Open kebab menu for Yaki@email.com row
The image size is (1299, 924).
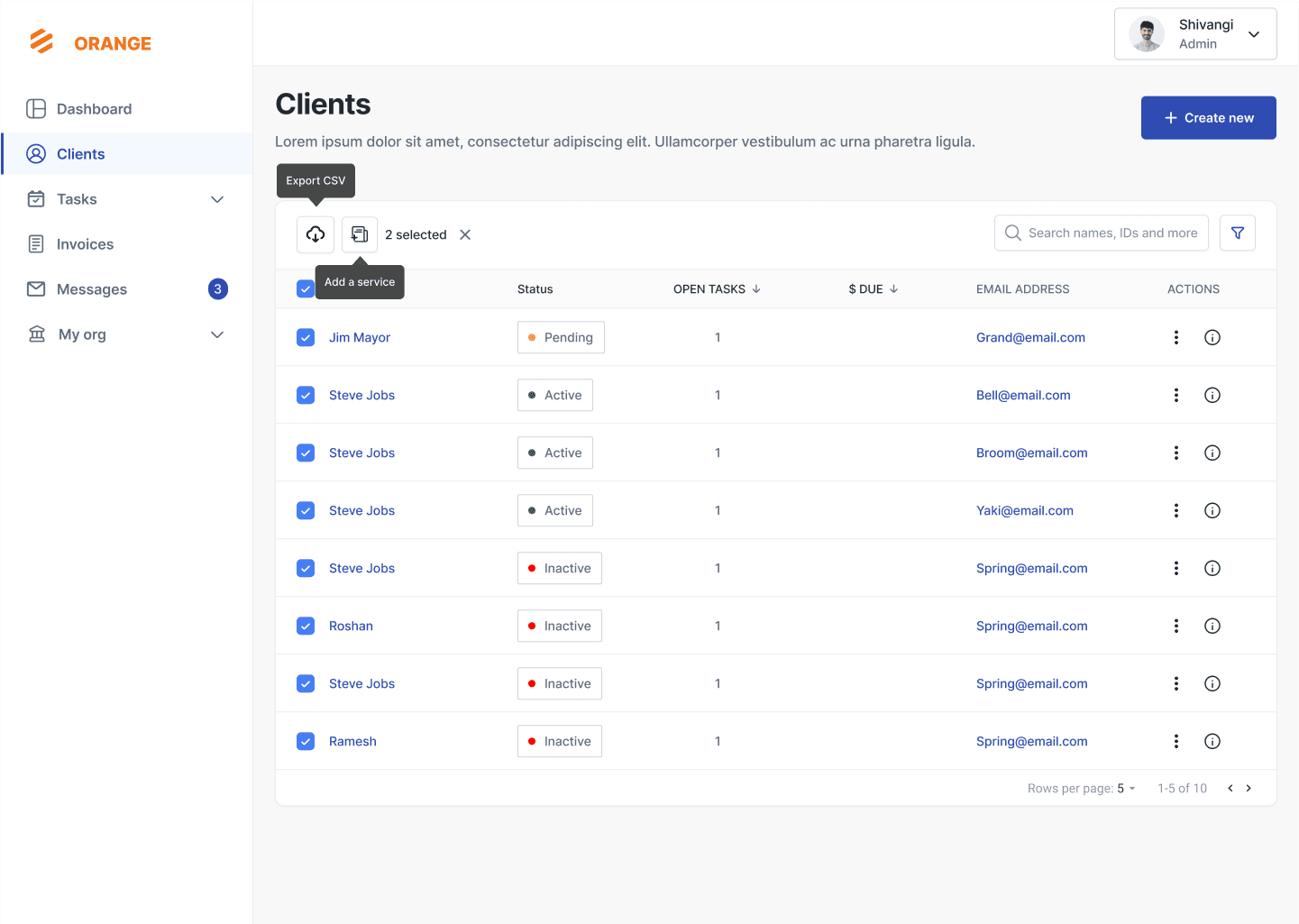click(x=1176, y=510)
